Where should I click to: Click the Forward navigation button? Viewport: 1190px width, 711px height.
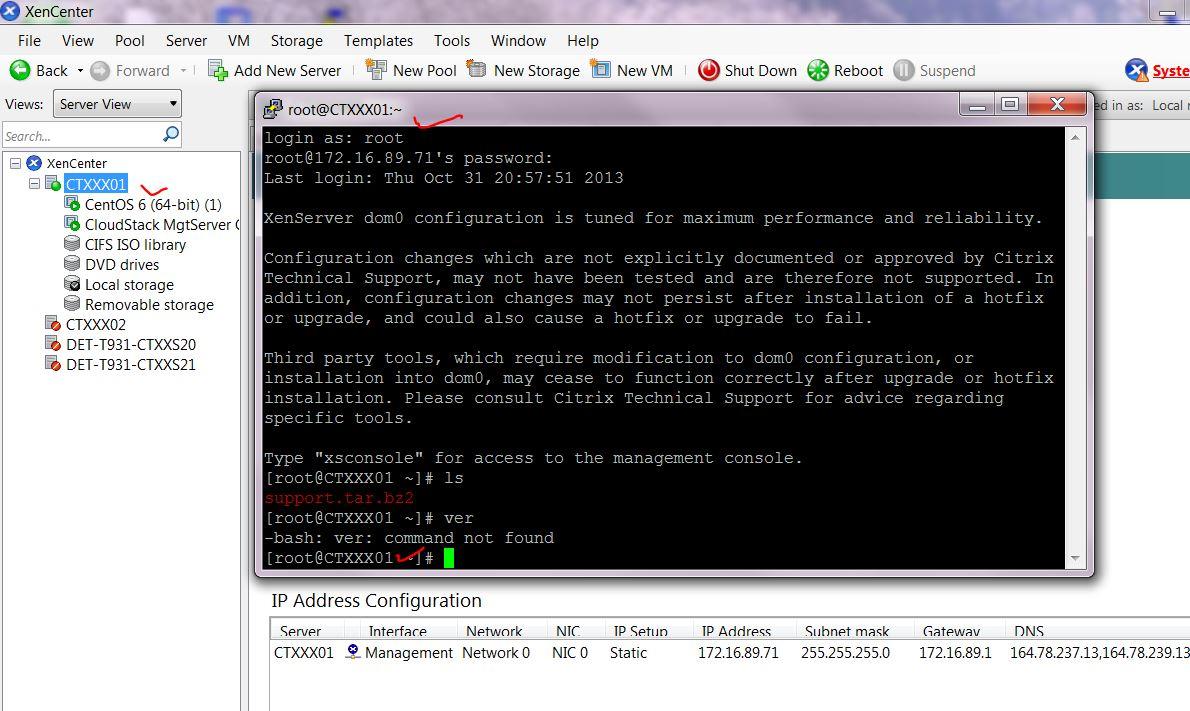[x=130, y=71]
